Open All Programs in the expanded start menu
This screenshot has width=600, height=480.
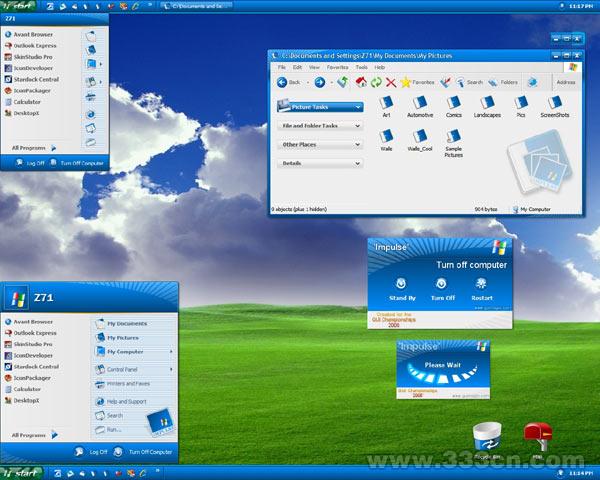[34, 435]
